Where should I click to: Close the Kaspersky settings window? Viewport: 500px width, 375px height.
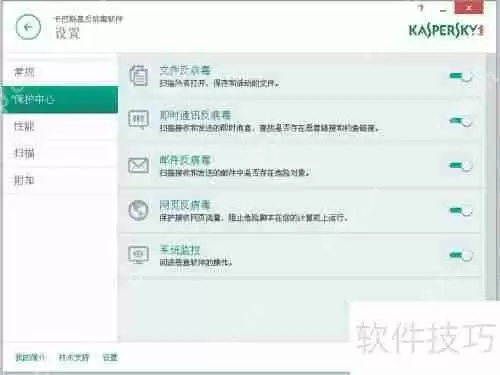click(468, 7)
